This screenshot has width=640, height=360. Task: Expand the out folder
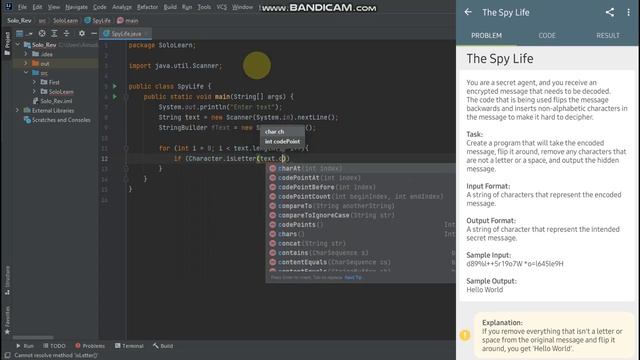26,63
